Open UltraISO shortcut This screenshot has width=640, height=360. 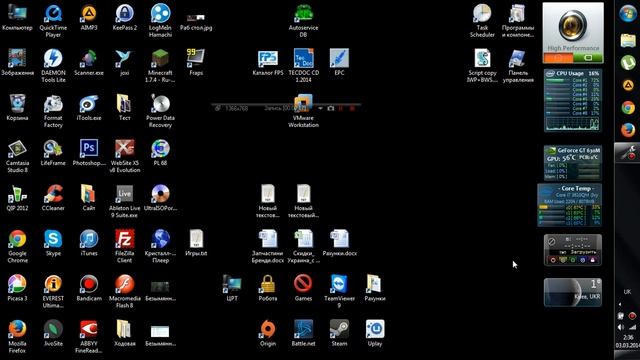coord(160,198)
